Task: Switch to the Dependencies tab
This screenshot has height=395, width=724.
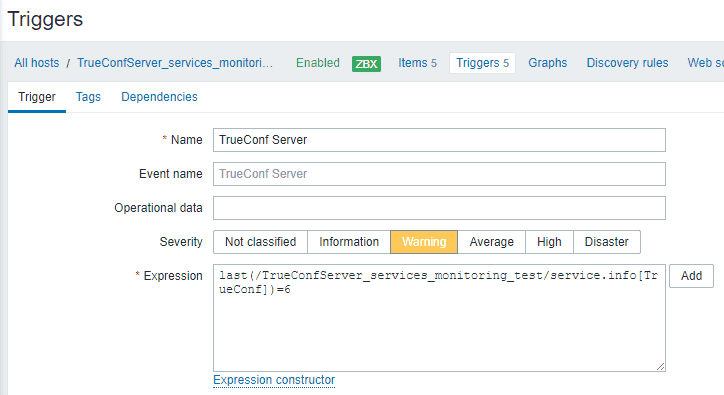Action: coord(159,97)
